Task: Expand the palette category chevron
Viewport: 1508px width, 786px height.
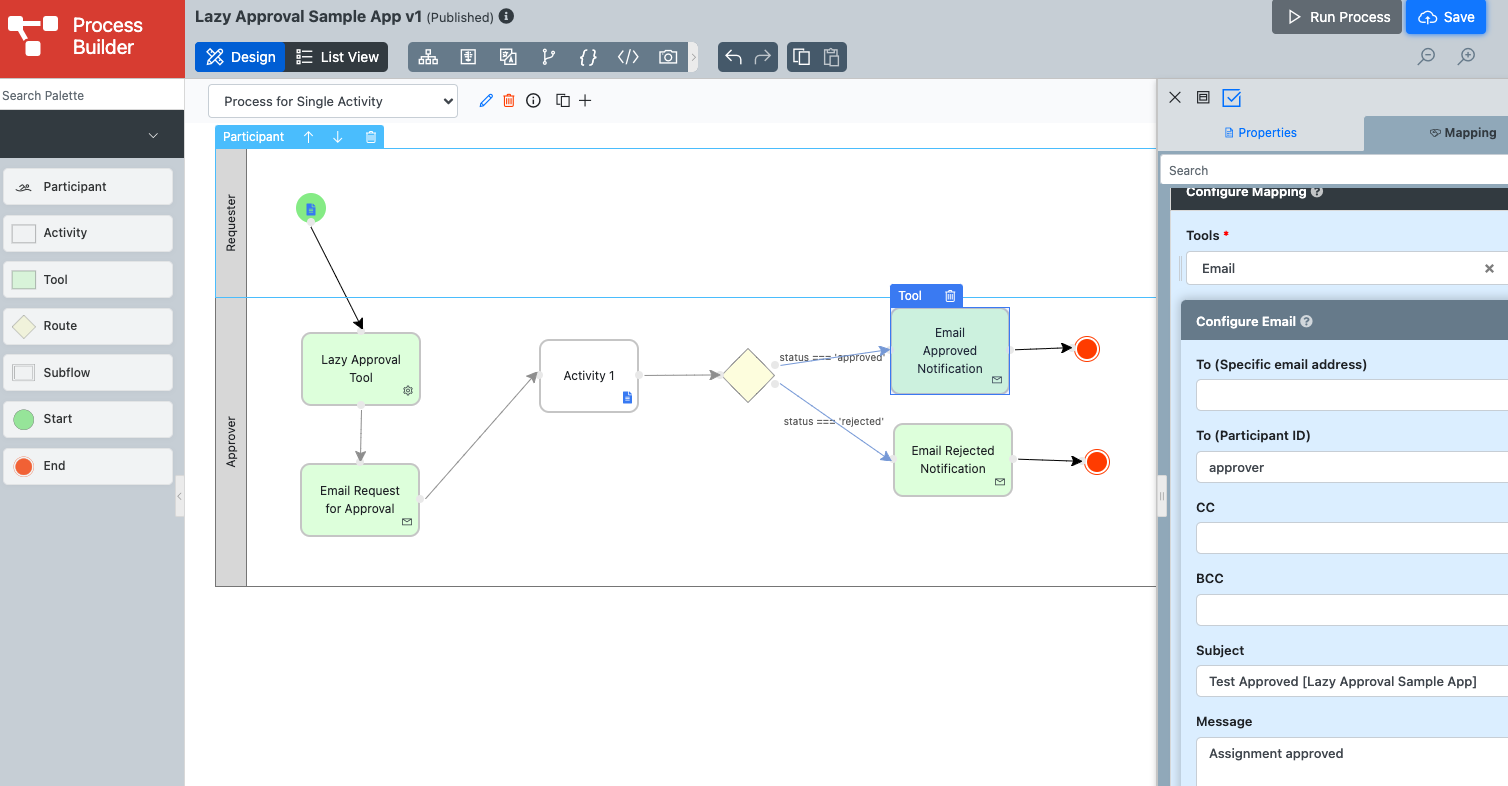Action: (153, 135)
